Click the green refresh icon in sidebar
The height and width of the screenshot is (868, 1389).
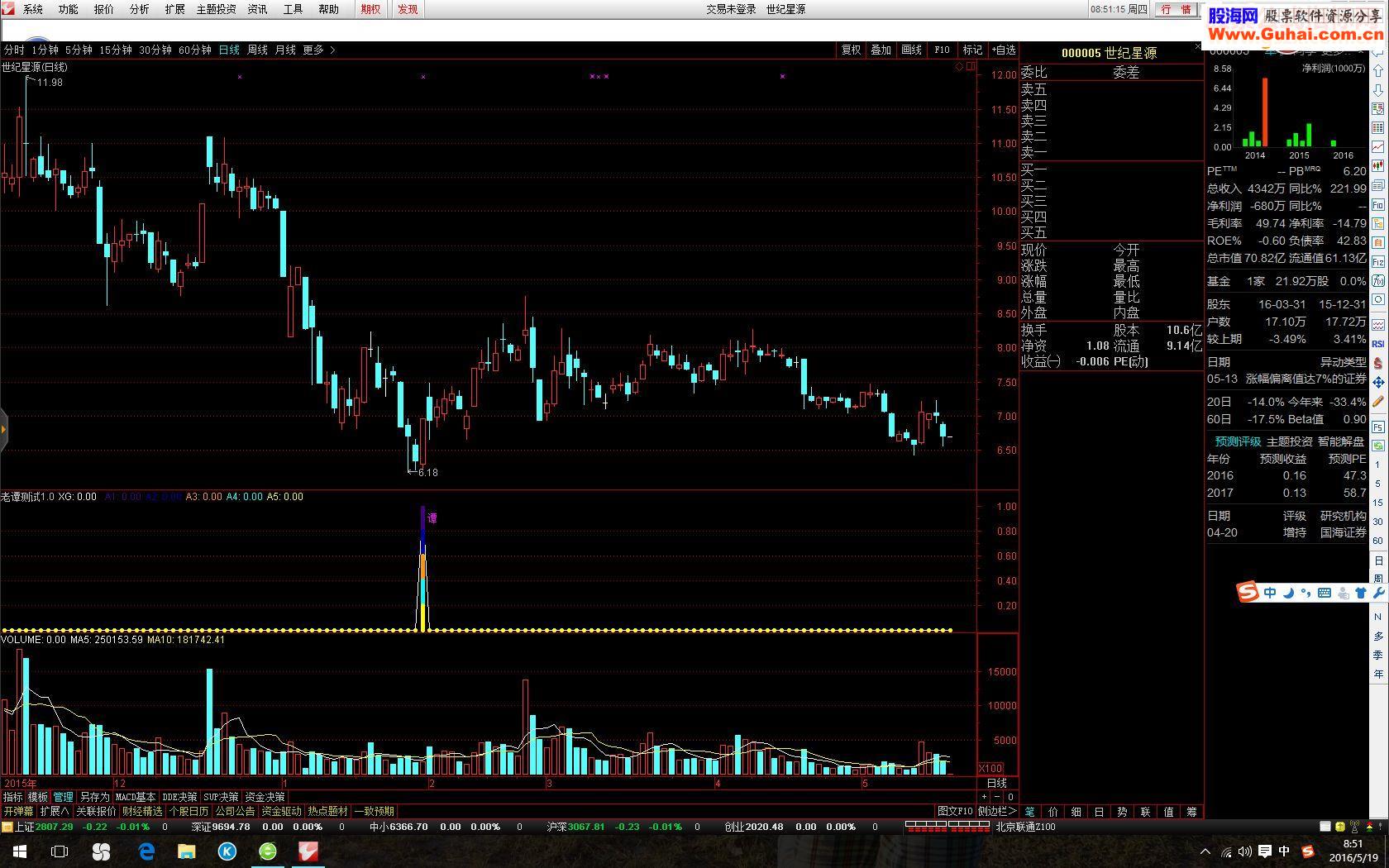click(1377, 446)
